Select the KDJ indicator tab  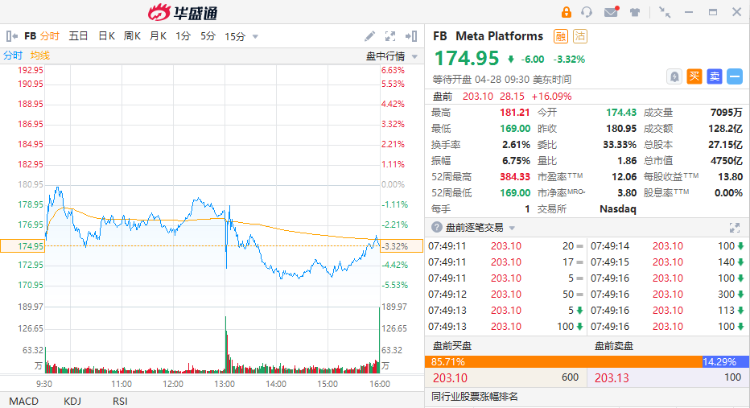71,399
